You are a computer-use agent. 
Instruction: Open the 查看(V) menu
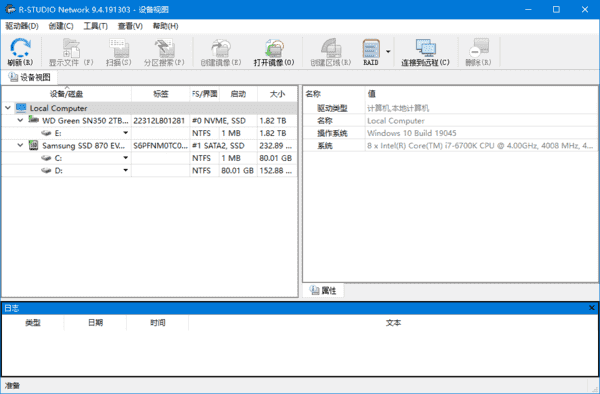pos(130,26)
